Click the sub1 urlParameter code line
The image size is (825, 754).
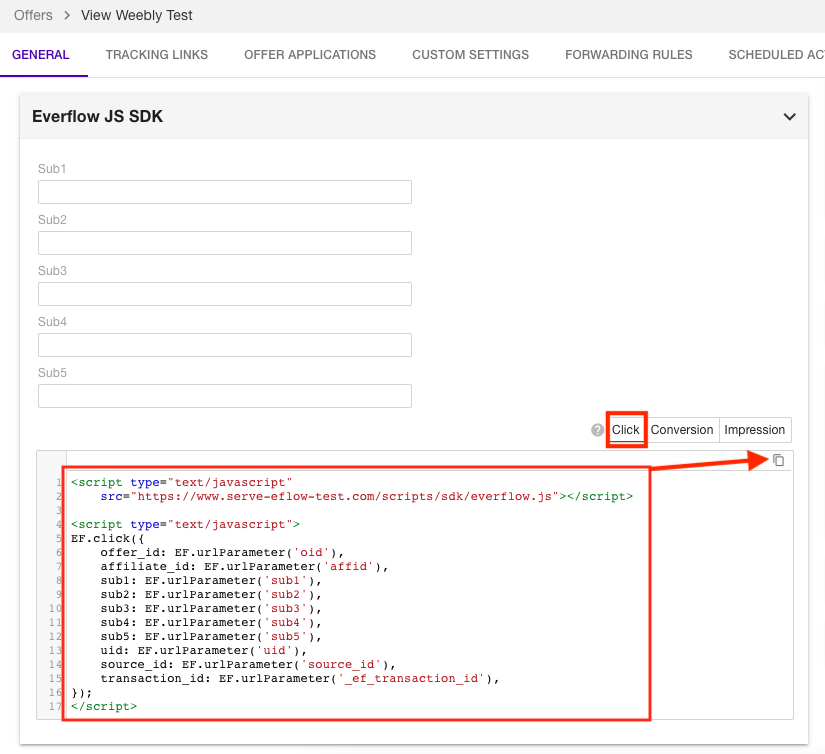tap(211, 580)
